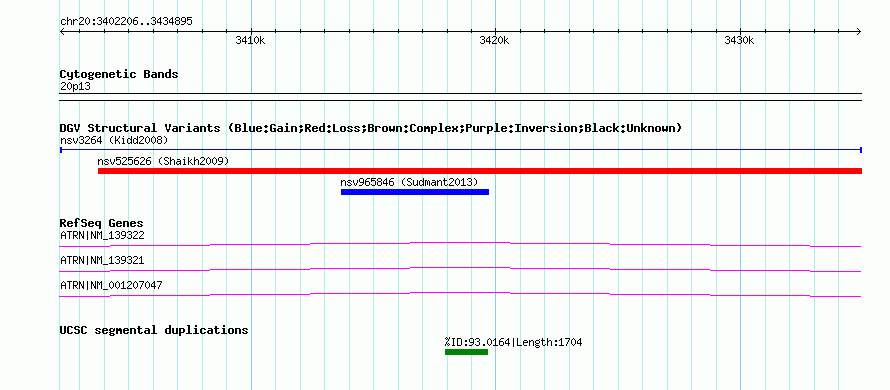Click the ATRN|NM_001207047 label

pyautogui.click(x=111, y=285)
